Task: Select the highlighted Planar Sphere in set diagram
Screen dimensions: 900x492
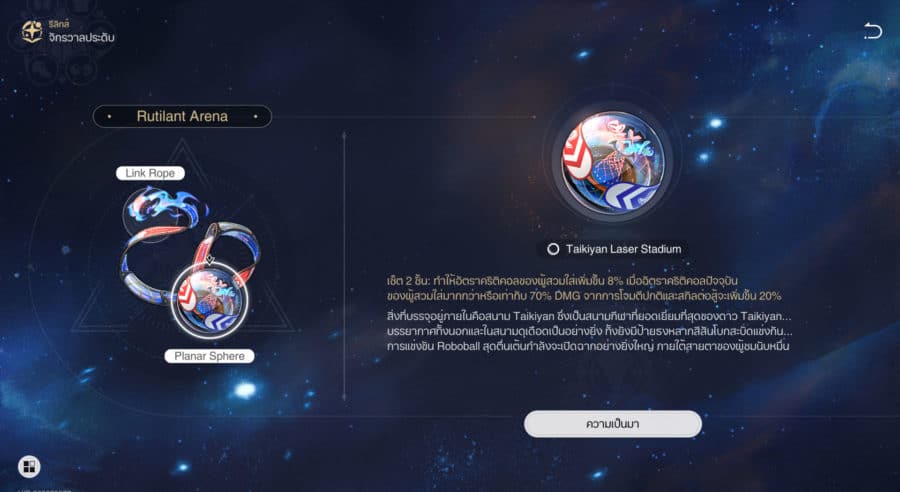Action: click(x=210, y=301)
